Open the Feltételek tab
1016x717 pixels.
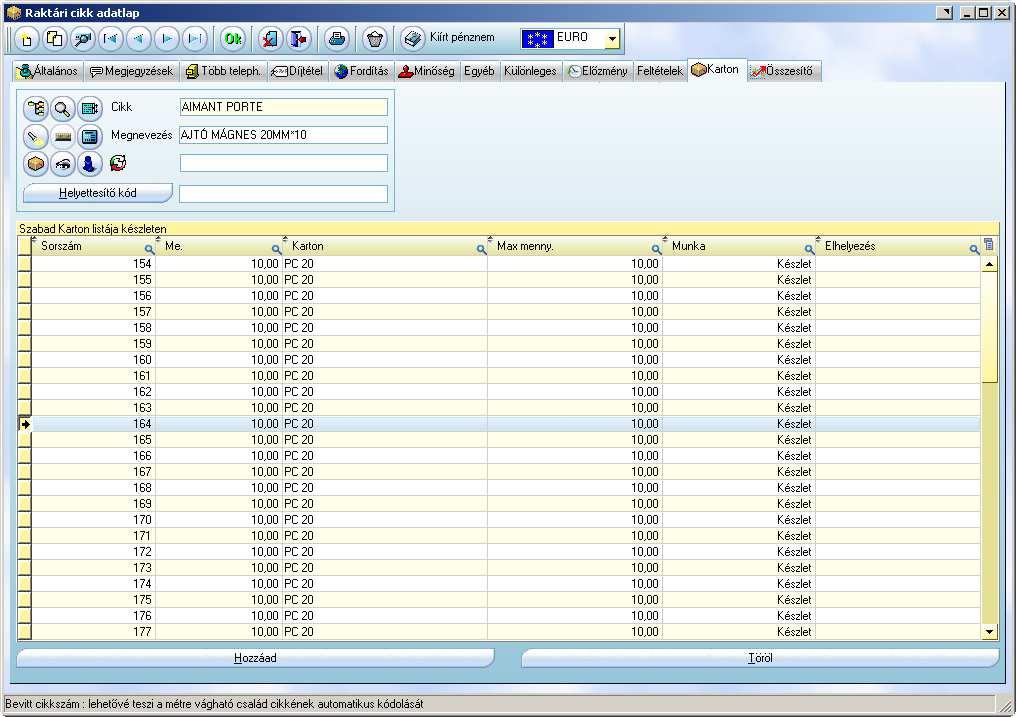pyautogui.click(x=660, y=71)
